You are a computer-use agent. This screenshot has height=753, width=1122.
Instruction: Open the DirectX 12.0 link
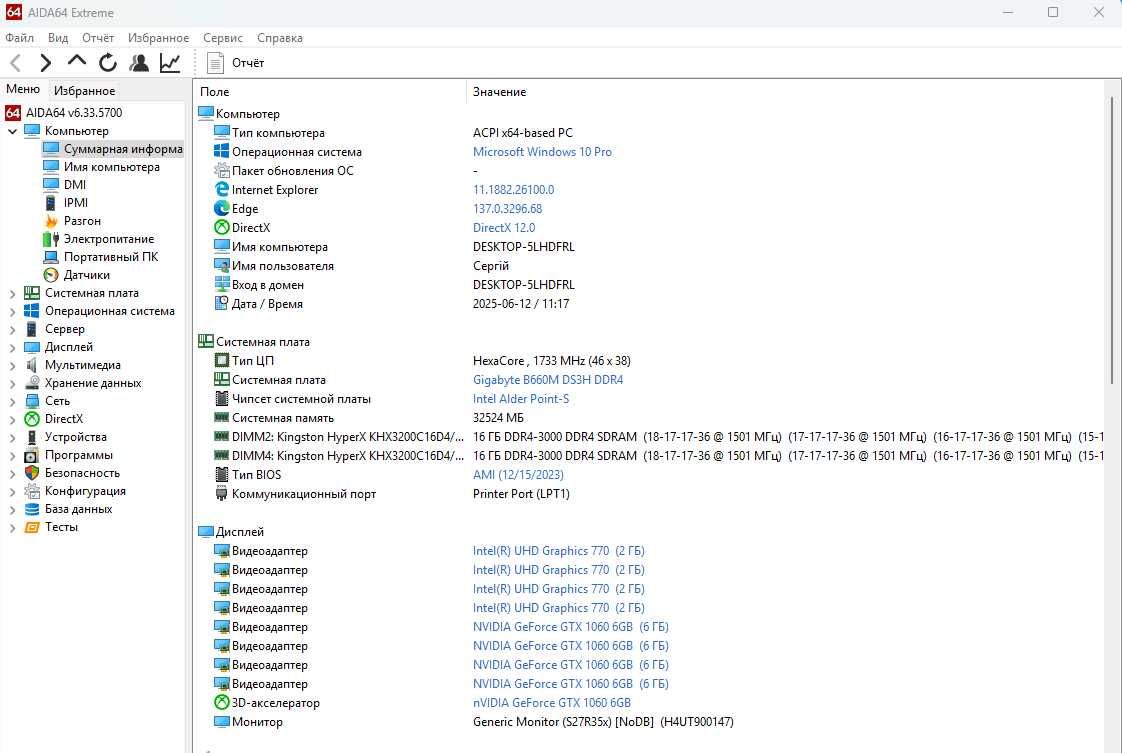click(x=504, y=228)
